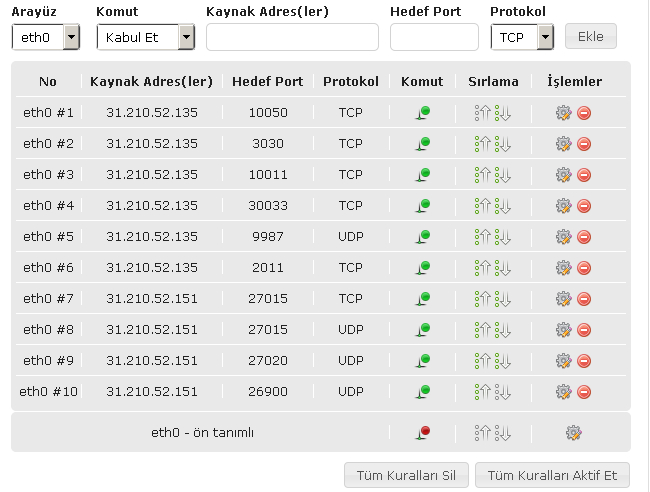Edit rule eth0 #3 with gear icon
650x492 pixels.
[563, 175]
